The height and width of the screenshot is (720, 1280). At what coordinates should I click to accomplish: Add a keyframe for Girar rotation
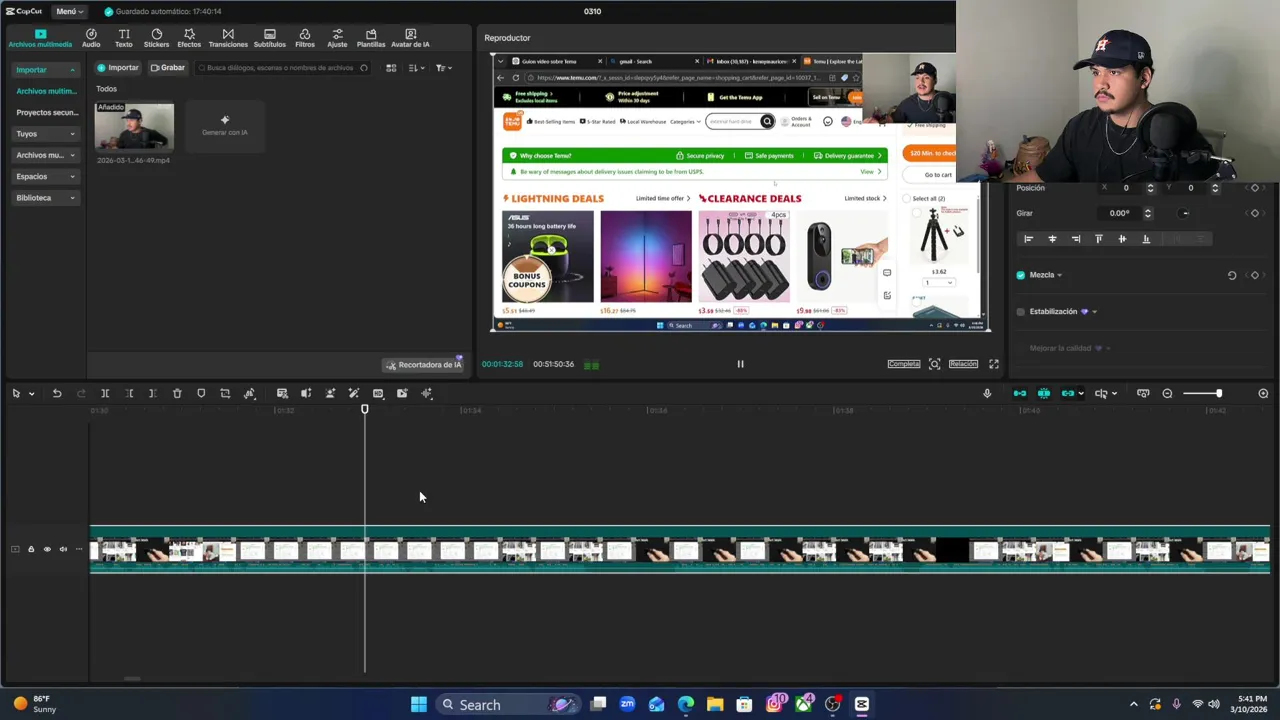(1255, 213)
